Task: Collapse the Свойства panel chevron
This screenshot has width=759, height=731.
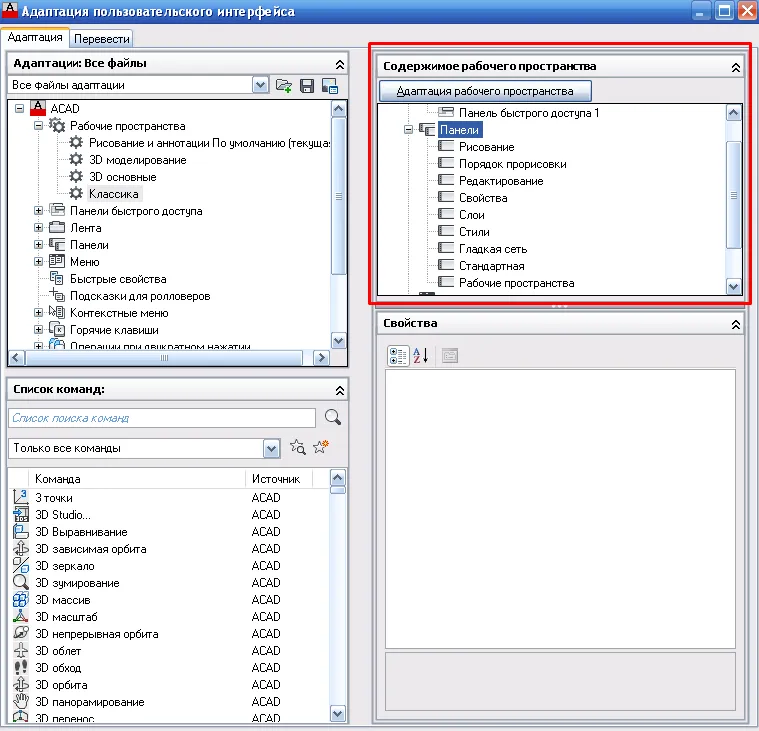Action: coord(735,324)
